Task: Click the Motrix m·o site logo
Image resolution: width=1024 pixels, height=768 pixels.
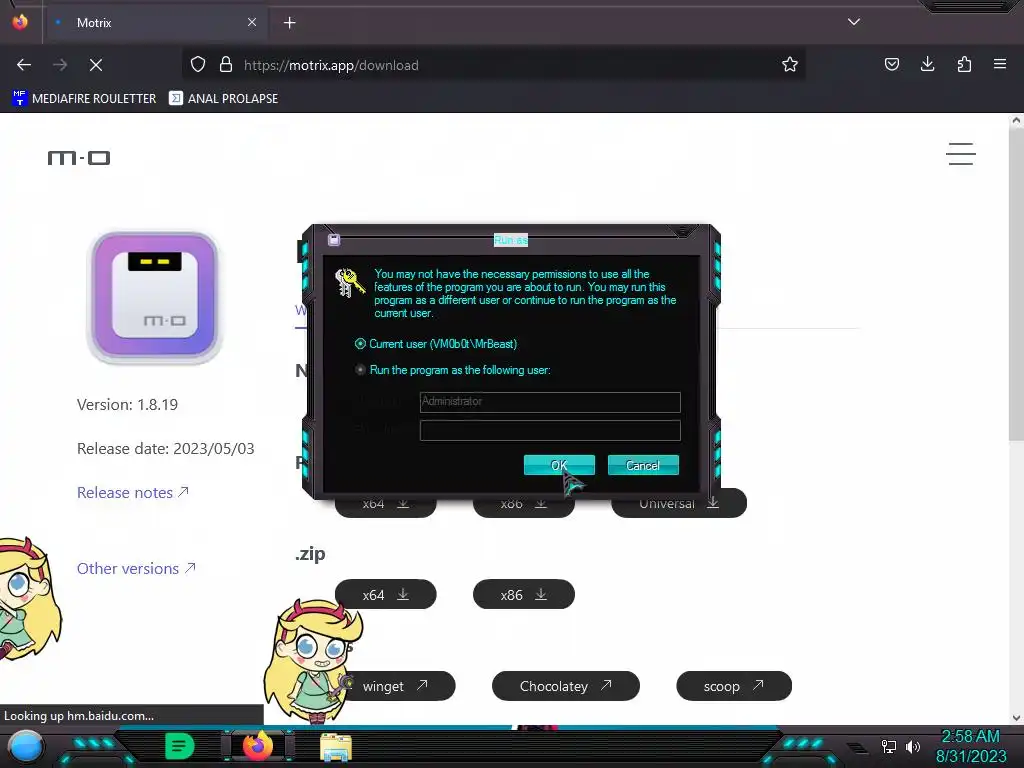Action: coord(79,157)
